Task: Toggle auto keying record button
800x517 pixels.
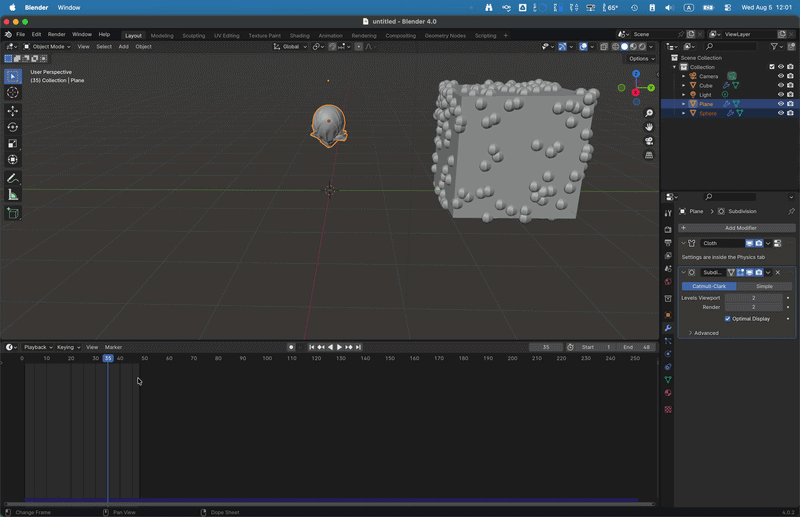Action: 291,347
